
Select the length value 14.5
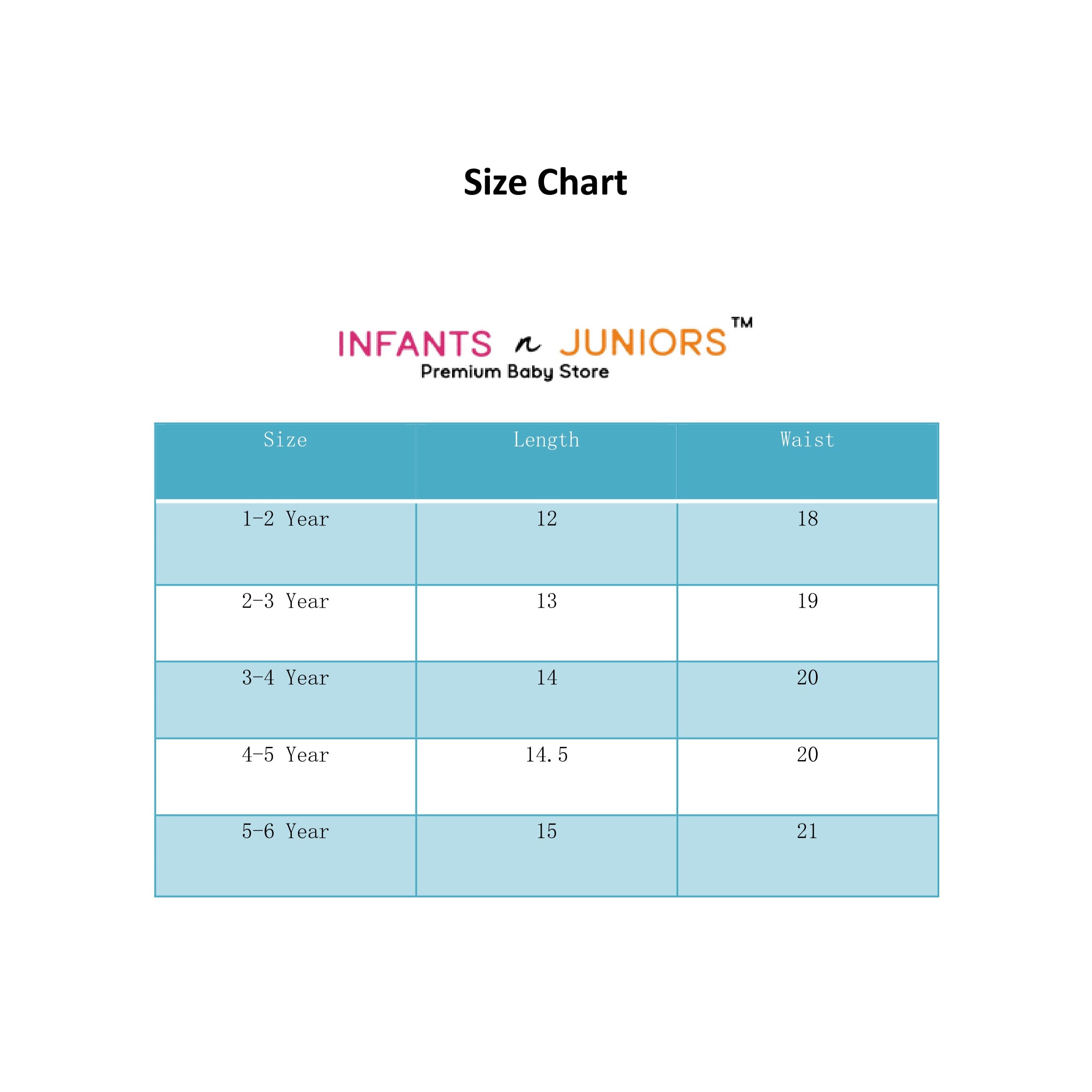547,754
